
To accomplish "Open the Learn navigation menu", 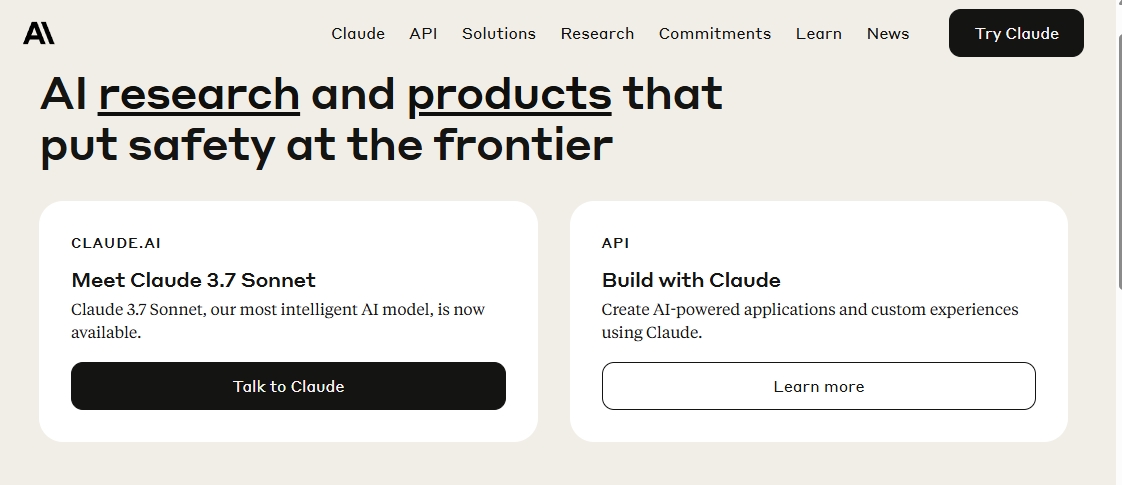I will [x=818, y=33].
